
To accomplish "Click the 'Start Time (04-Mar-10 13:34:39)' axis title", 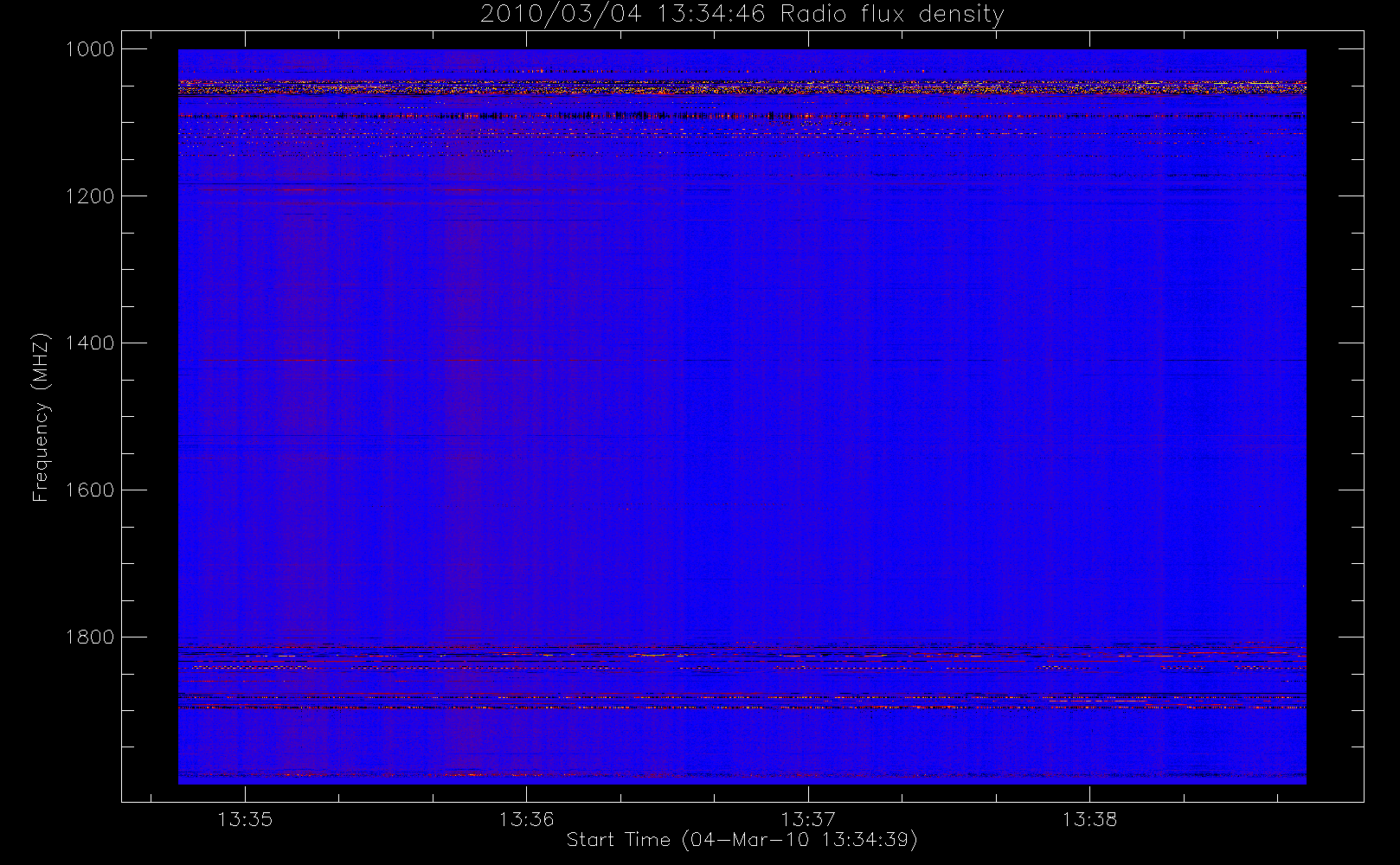I will pos(742,840).
